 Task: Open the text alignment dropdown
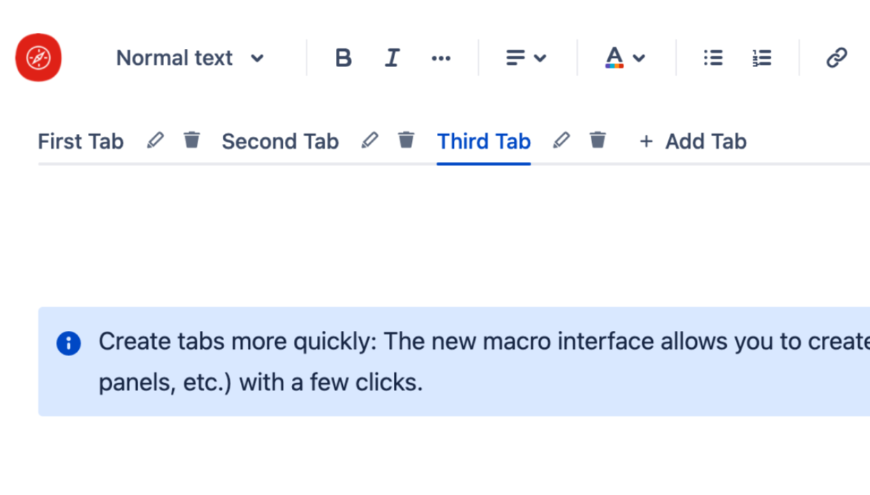point(526,58)
